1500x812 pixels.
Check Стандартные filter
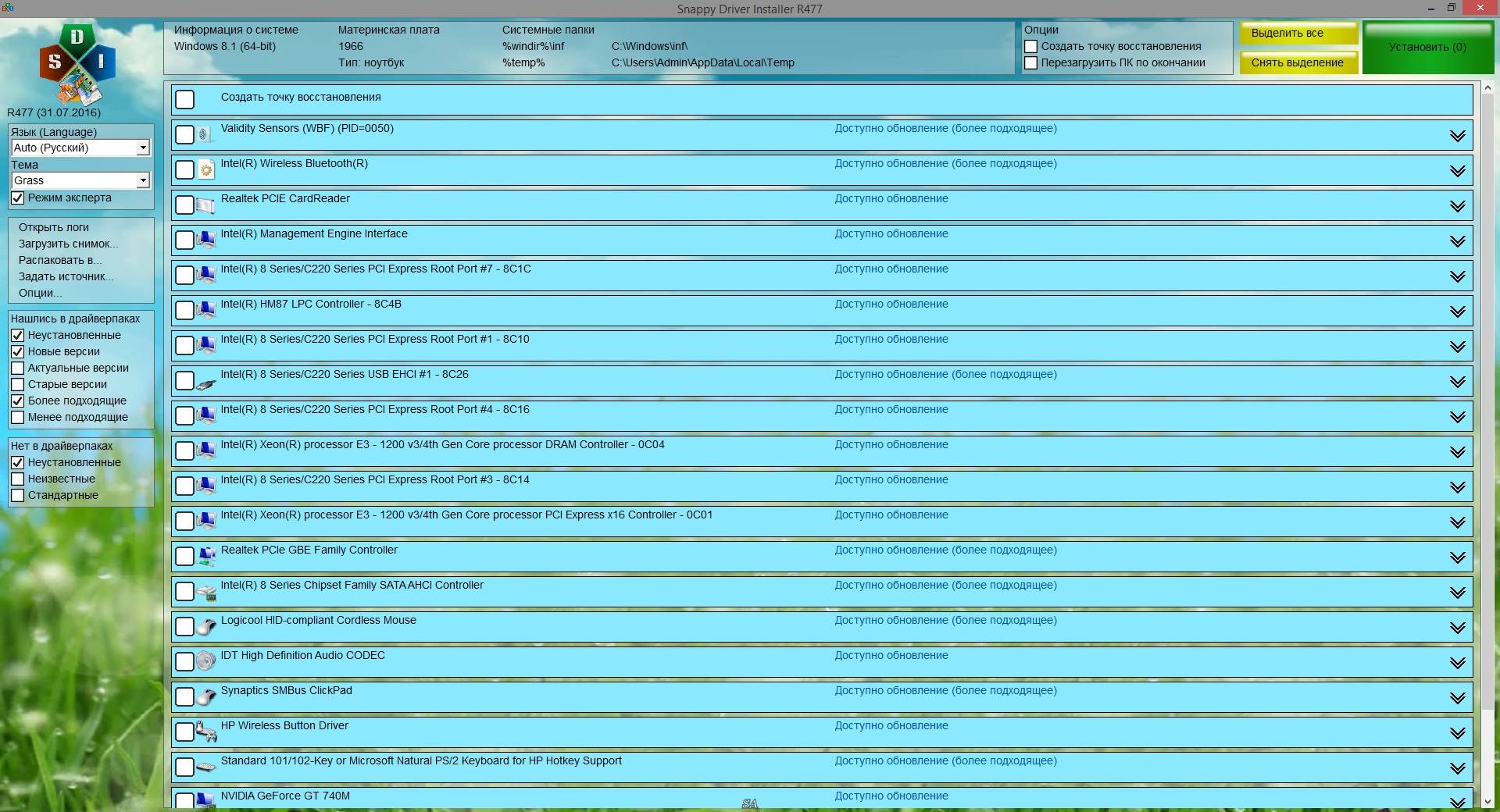pos(17,495)
